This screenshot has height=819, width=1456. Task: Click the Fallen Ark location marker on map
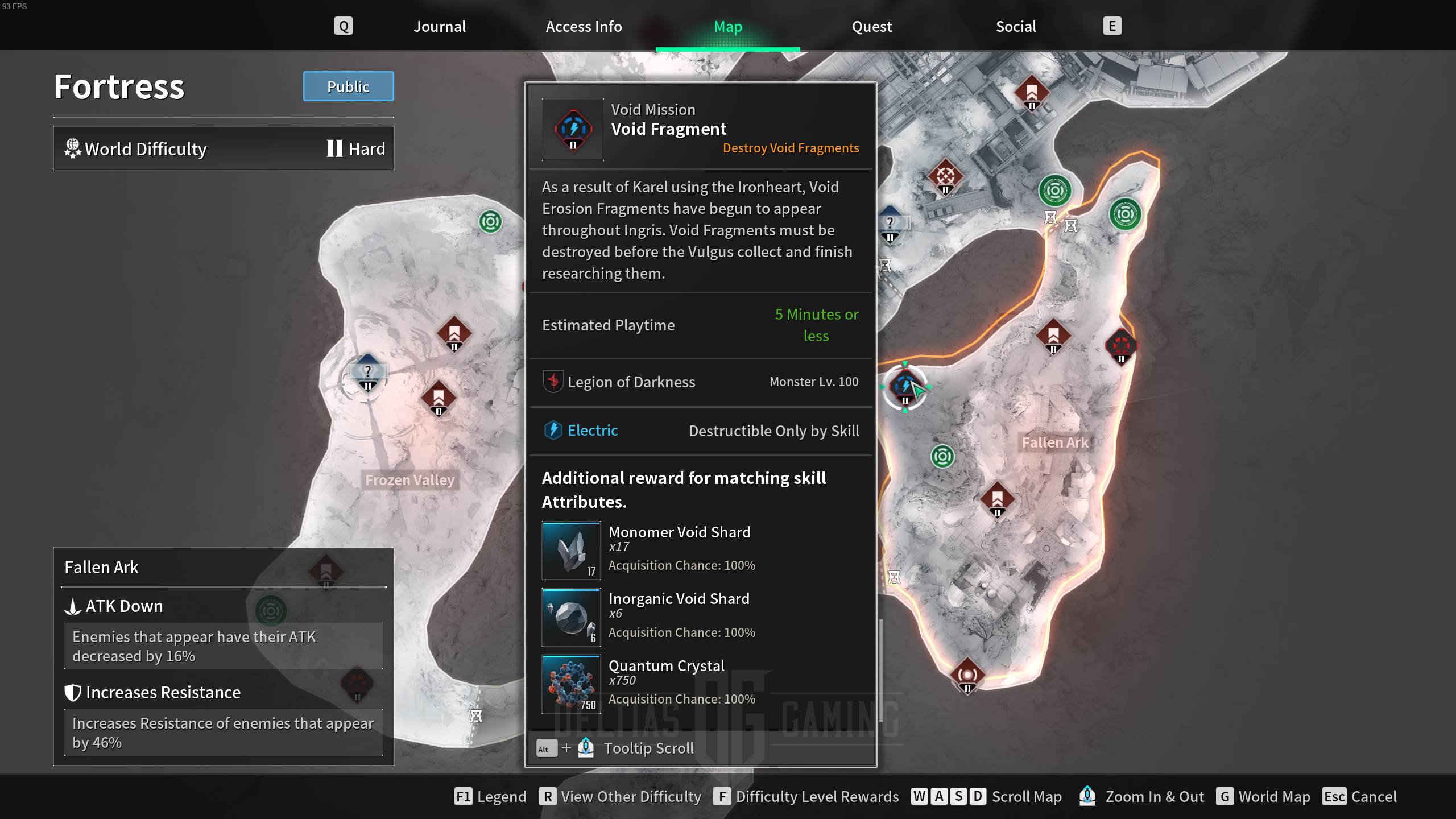click(x=1055, y=441)
